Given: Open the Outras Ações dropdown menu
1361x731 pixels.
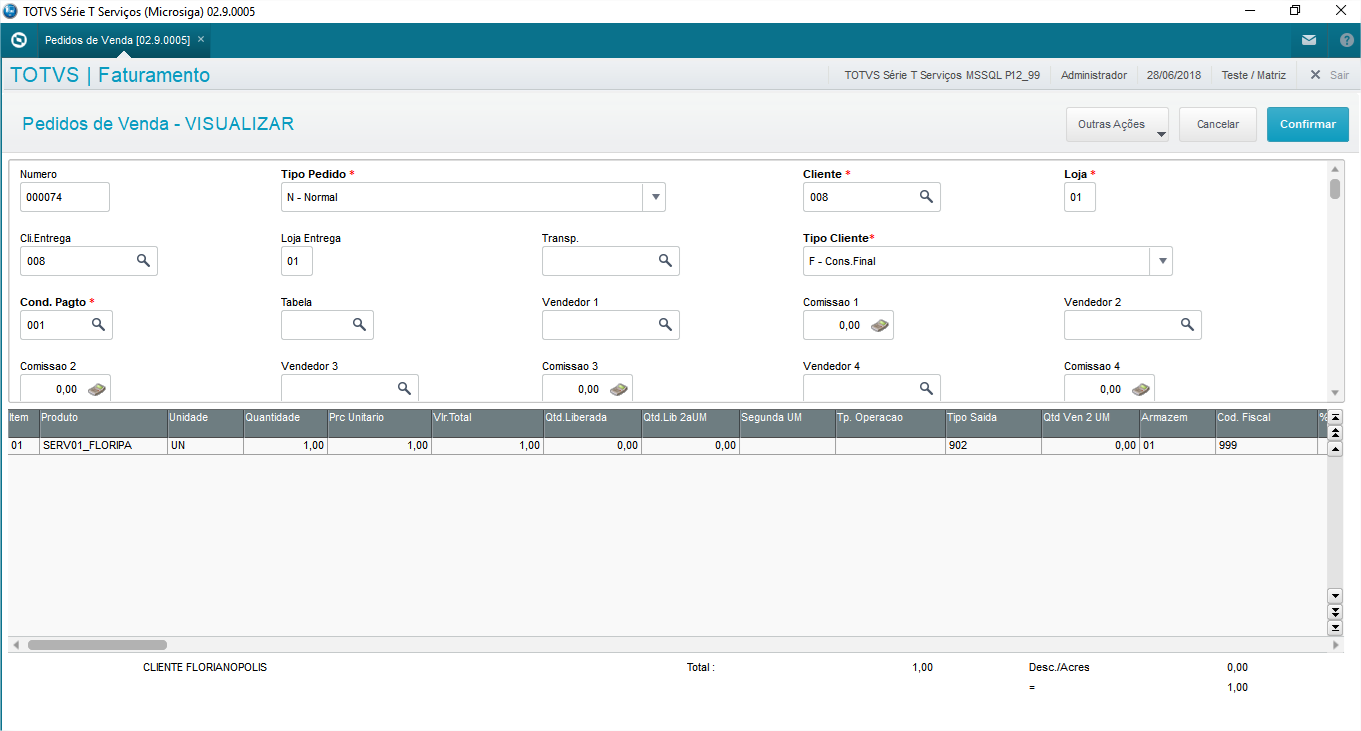Looking at the screenshot, I should (1118, 125).
